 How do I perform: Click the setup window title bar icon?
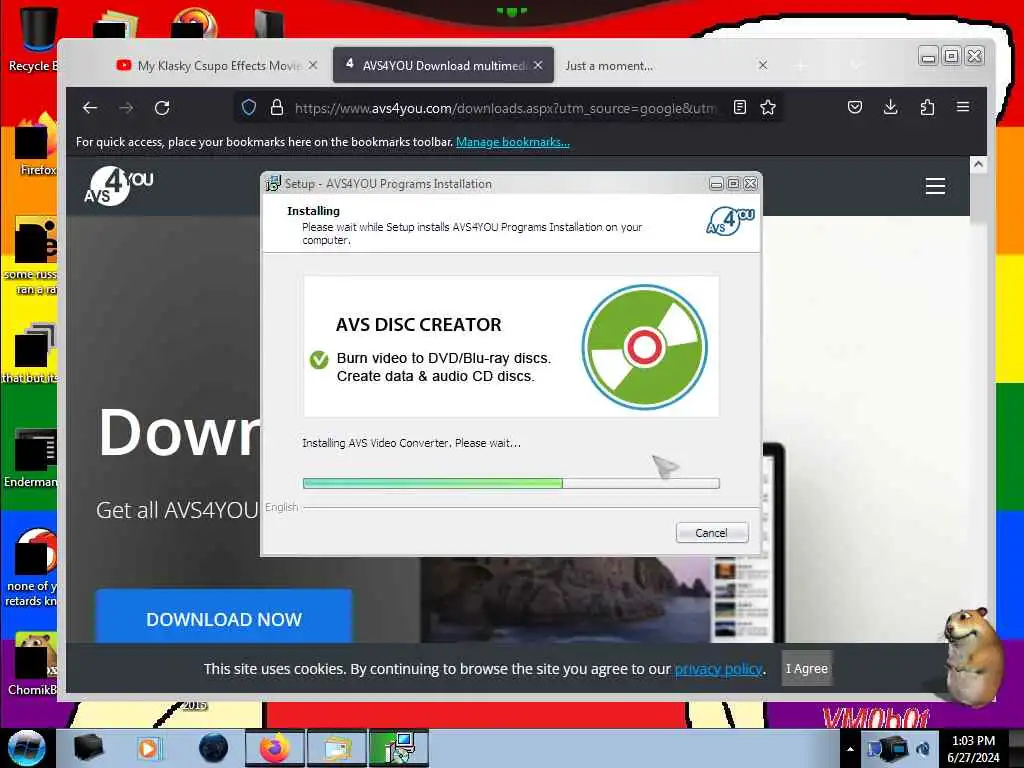tap(273, 184)
